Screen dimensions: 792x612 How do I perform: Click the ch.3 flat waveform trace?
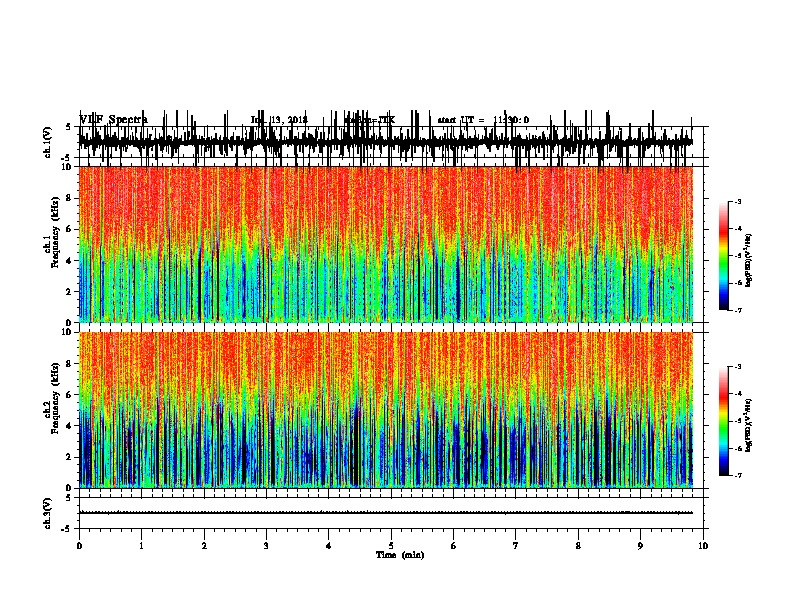pyautogui.click(x=386, y=513)
